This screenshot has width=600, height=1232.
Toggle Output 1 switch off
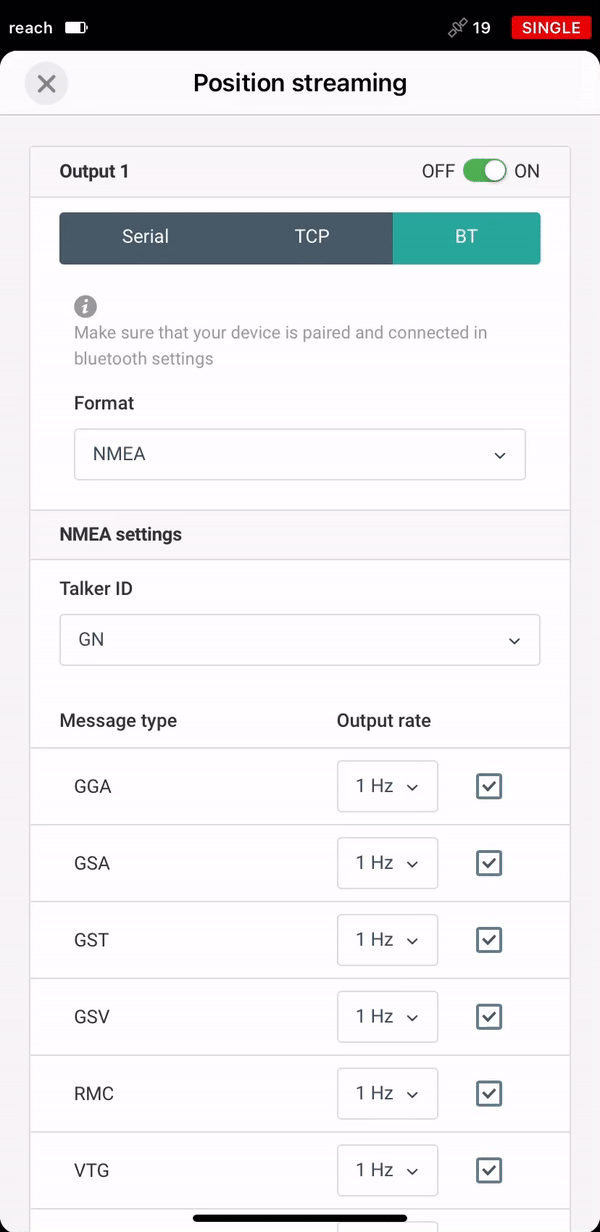[485, 171]
